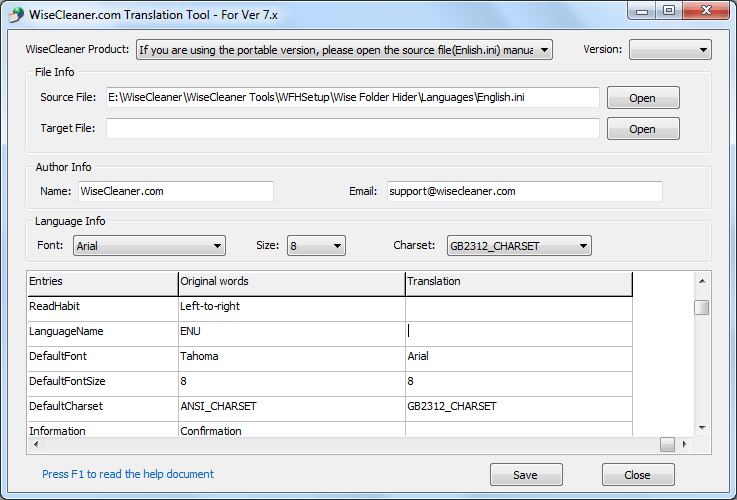Click the Confirmation original words cell

pyautogui.click(x=292, y=430)
